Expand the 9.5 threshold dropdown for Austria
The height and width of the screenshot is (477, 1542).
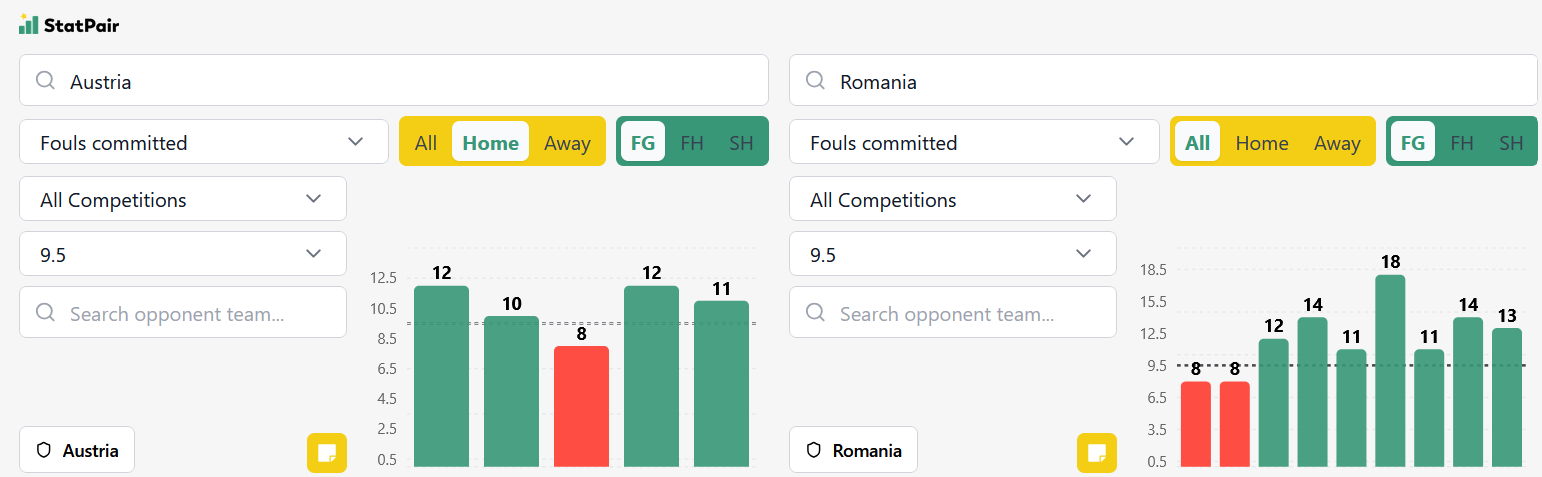[183, 254]
